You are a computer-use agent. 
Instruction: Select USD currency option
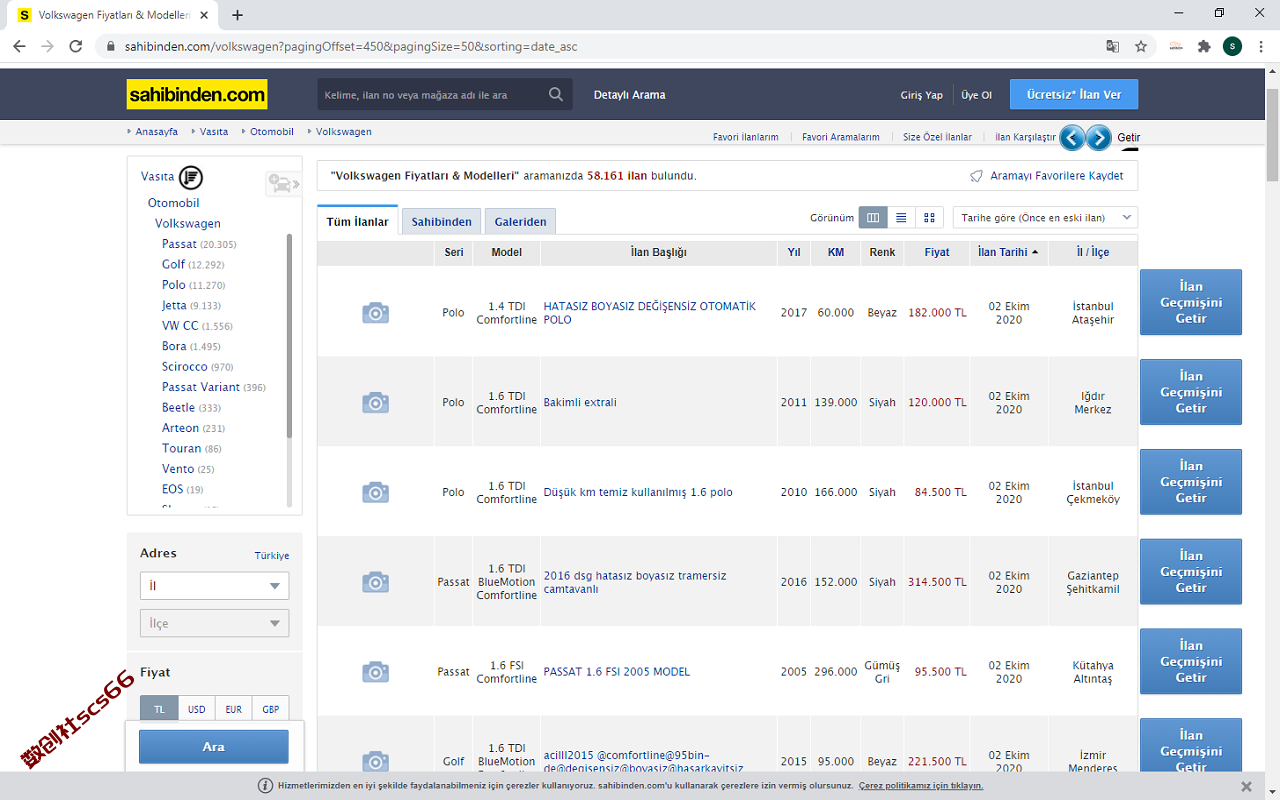click(x=196, y=709)
